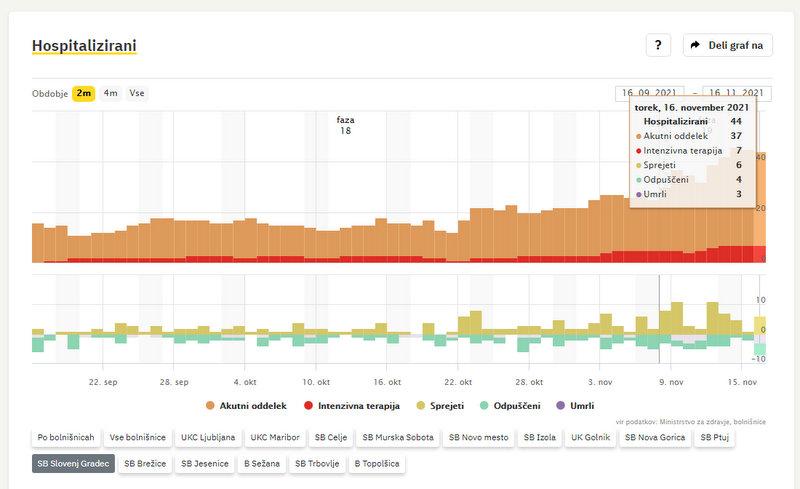Toggle Umrli series in legend
Image resolution: width=800 pixels, height=489 pixels.
pyautogui.click(x=576, y=406)
